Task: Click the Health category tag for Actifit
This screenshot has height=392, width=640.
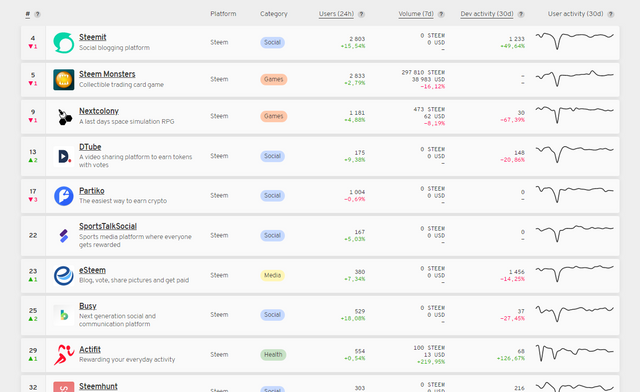Action: 273,355
